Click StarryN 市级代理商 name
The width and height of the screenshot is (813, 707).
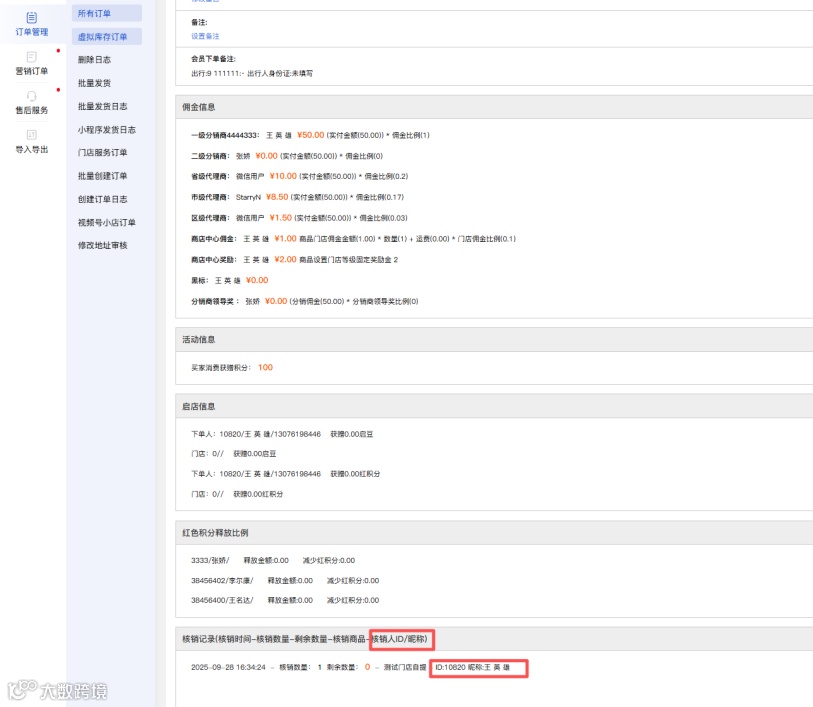pyautogui.click(x=248, y=197)
